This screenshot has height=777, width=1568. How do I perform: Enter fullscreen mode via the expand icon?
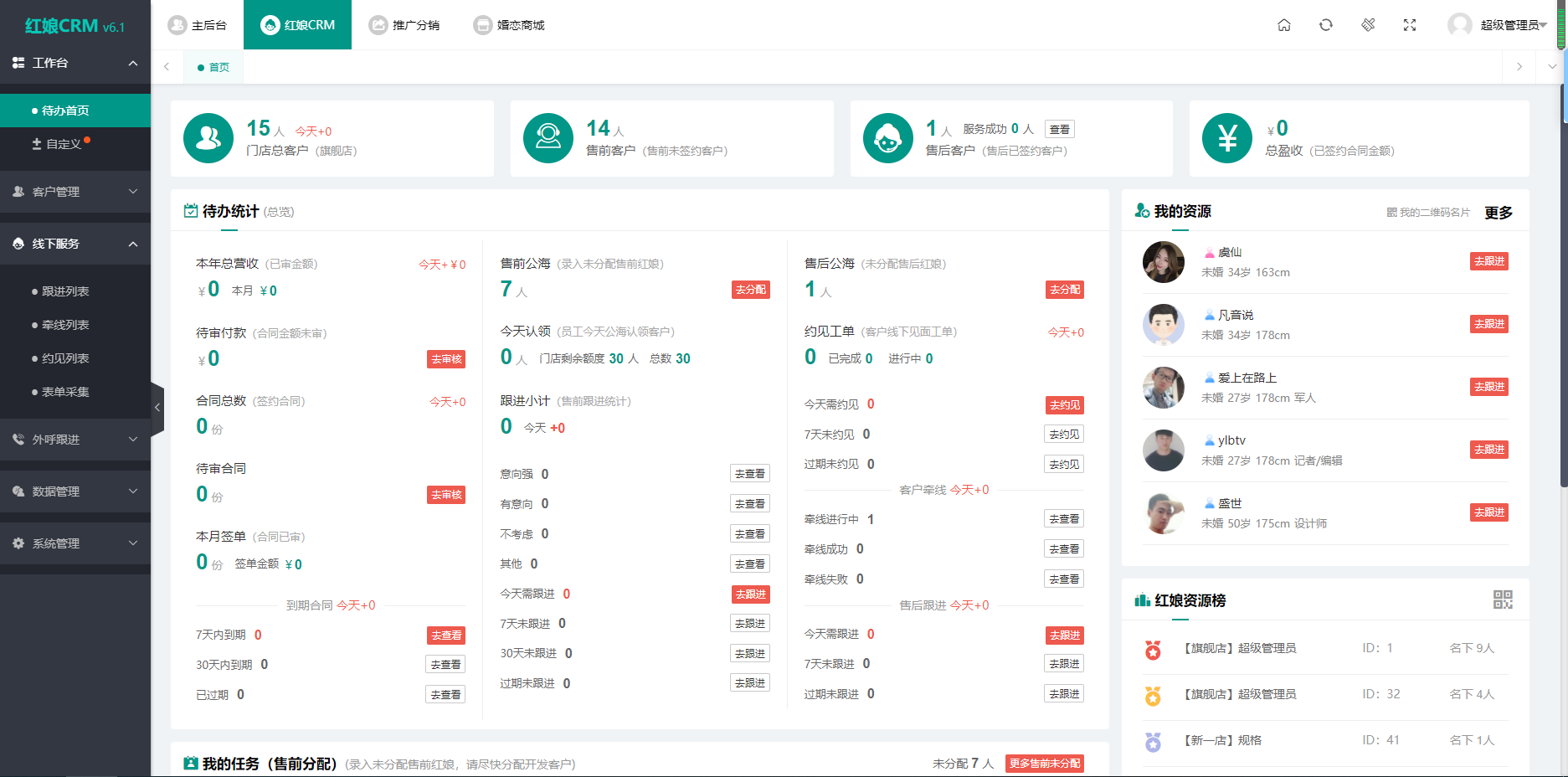pyautogui.click(x=1410, y=25)
